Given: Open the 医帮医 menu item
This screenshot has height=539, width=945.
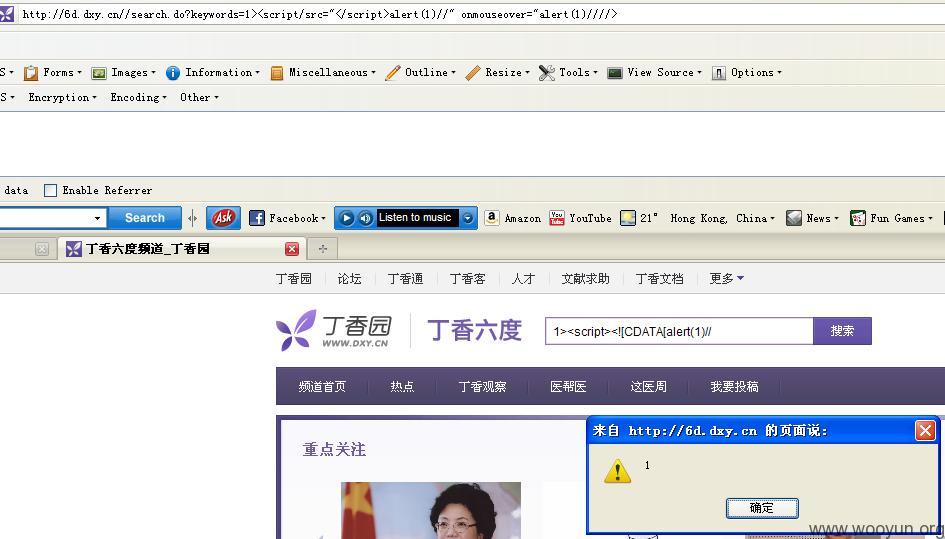Looking at the screenshot, I should click(568, 386).
